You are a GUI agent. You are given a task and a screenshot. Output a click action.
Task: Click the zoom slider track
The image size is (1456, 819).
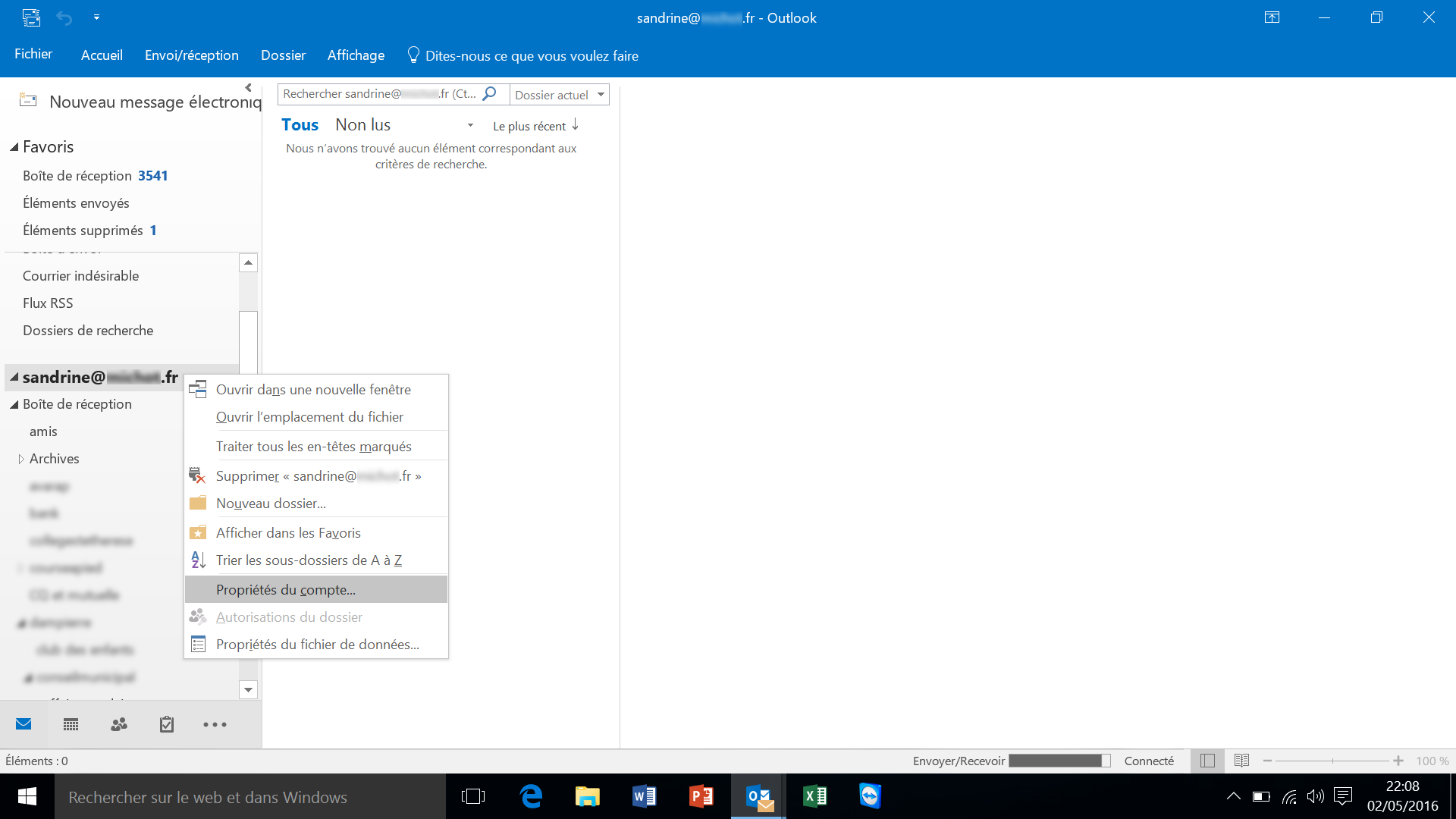(x=1332, y=761)
